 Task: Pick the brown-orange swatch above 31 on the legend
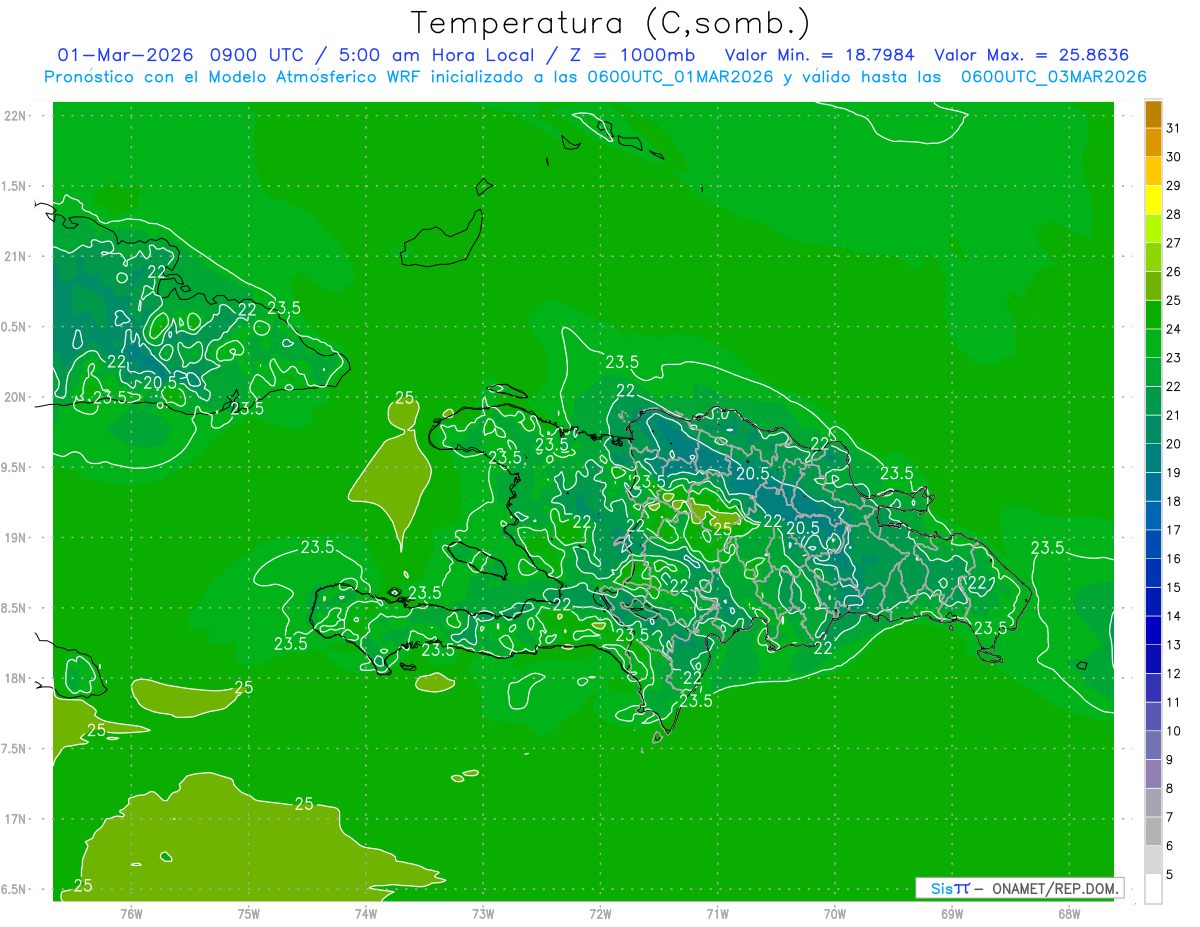point(1153,114)
